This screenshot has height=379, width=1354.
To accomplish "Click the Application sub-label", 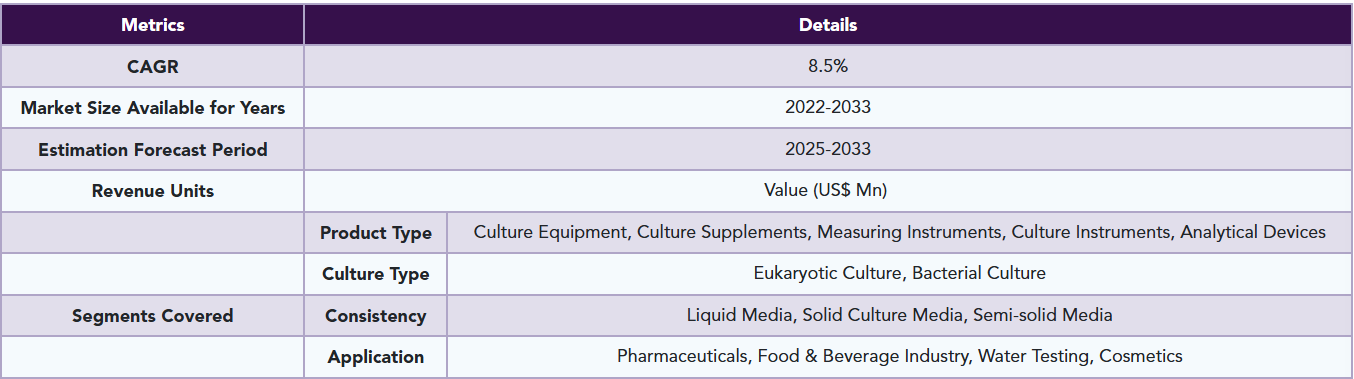I will [x=376, y=356].
